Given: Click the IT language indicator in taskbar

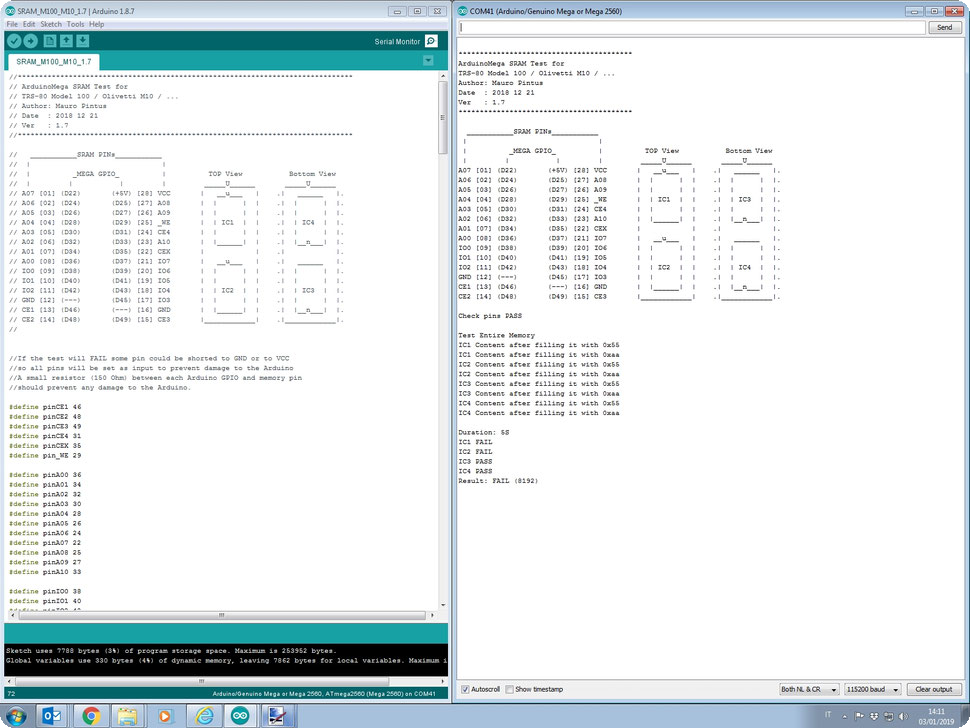Looking at the screenshot, I should tap(828, 715).
